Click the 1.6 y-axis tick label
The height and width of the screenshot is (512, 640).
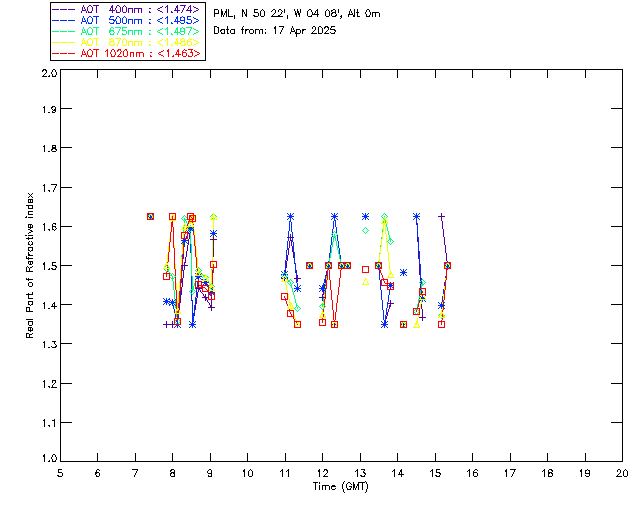coord(49,227)
